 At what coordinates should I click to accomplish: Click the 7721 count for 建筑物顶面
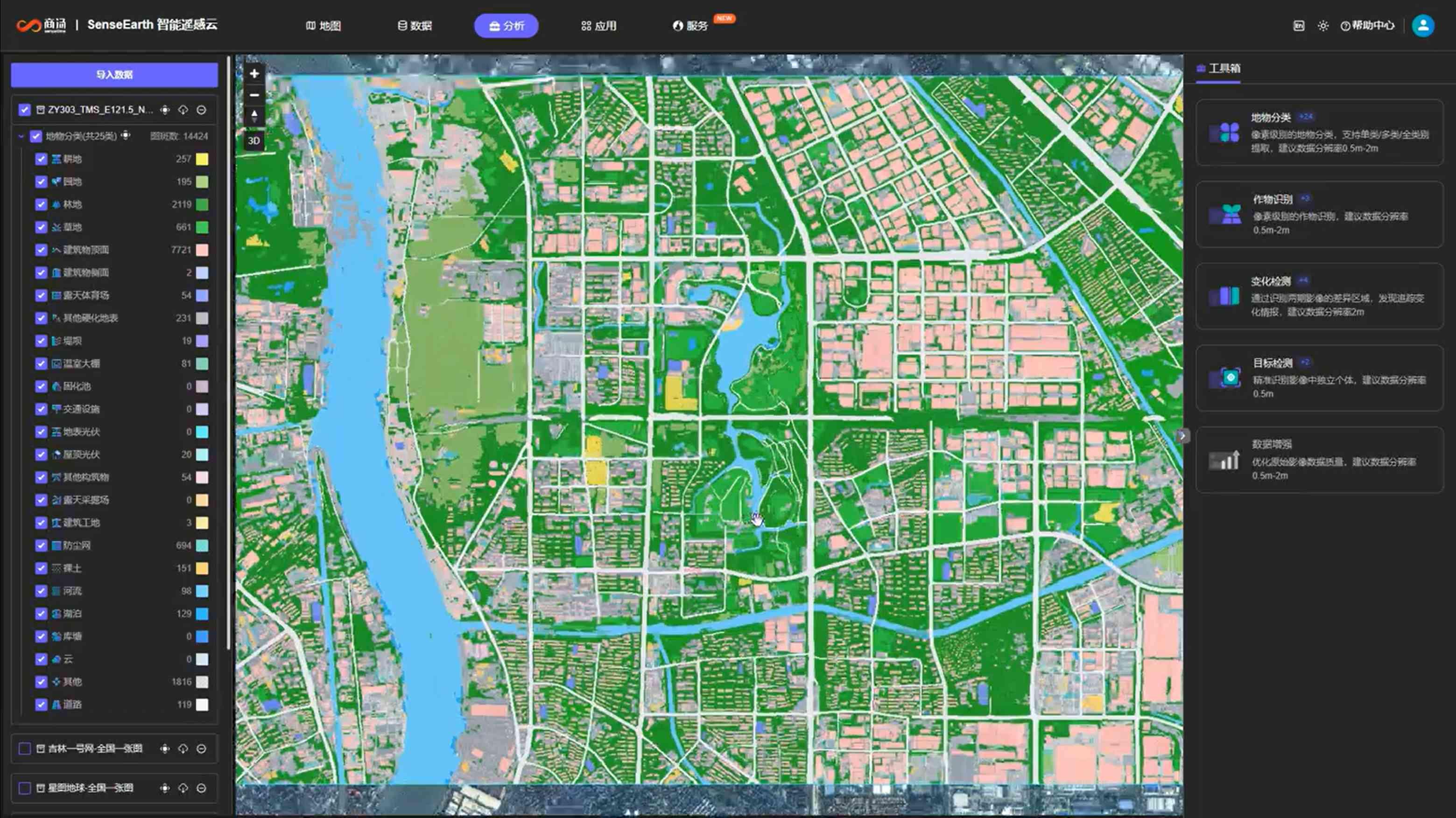(181, 250)
